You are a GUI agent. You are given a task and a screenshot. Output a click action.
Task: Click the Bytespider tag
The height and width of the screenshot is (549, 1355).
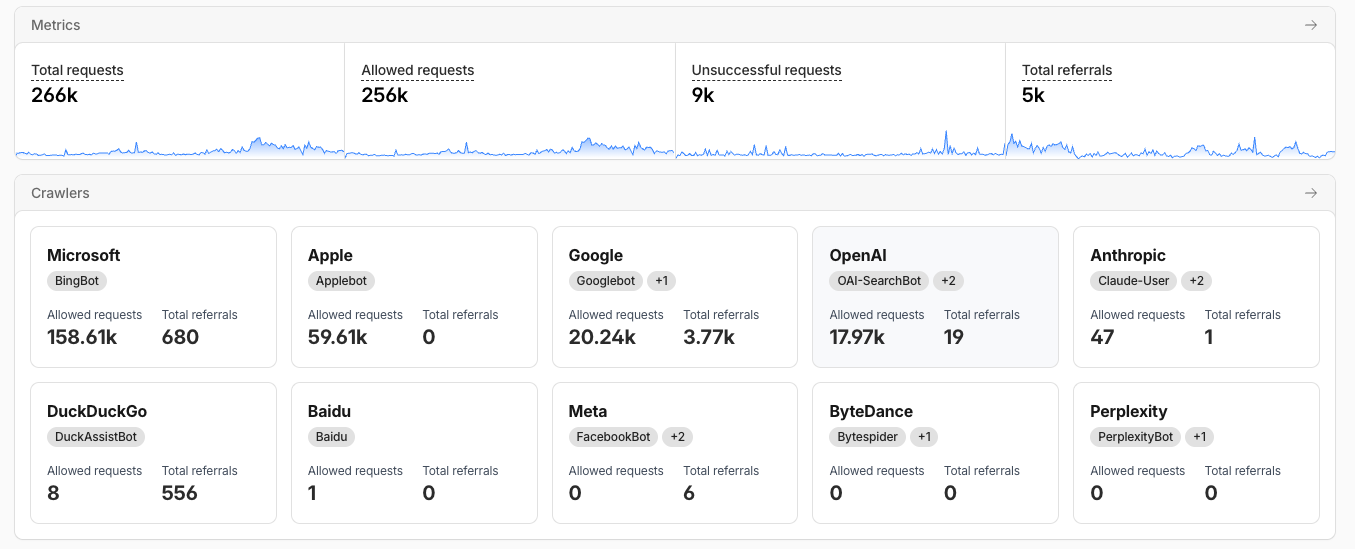868,437
